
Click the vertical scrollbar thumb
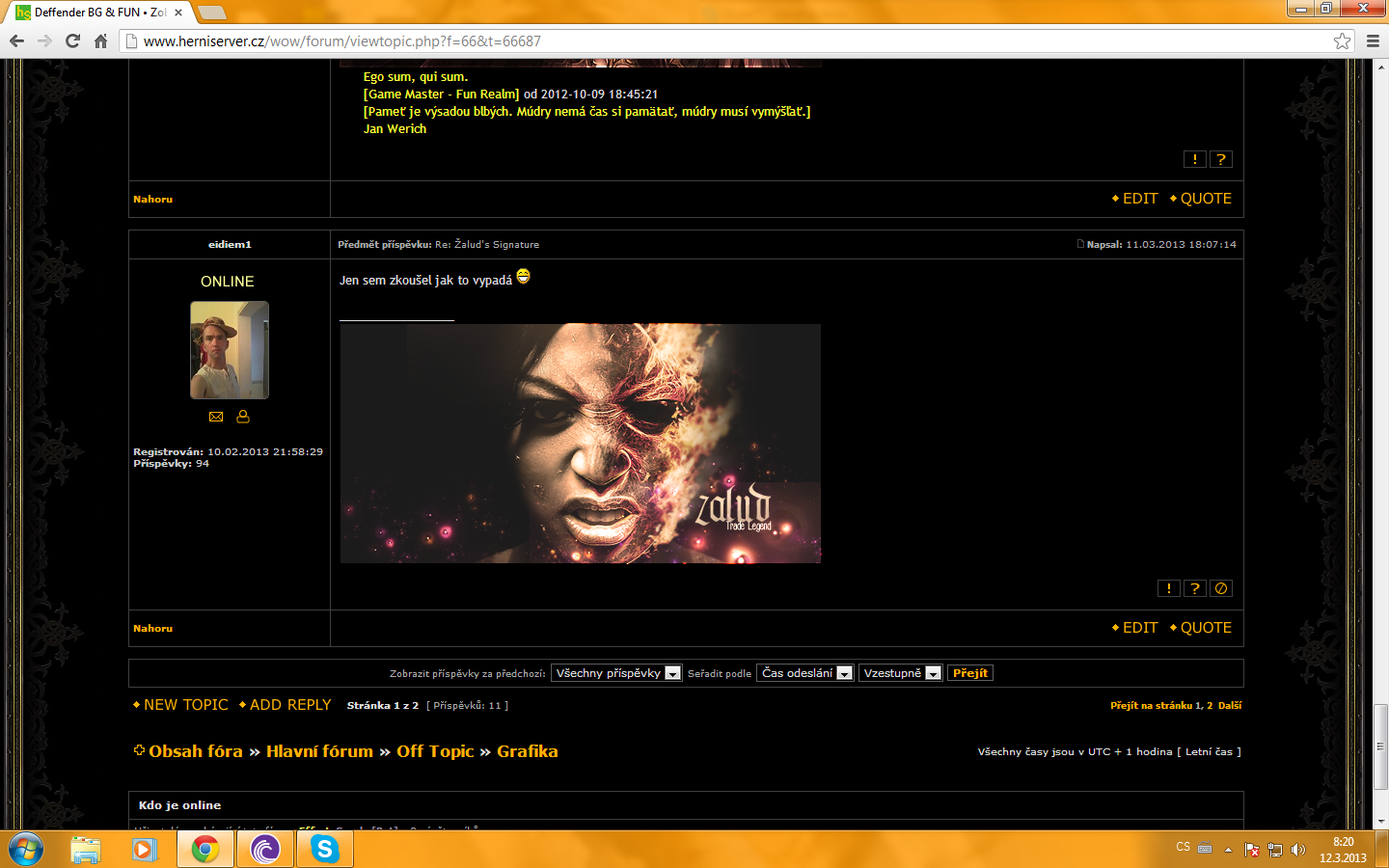tap(1380, 746)
